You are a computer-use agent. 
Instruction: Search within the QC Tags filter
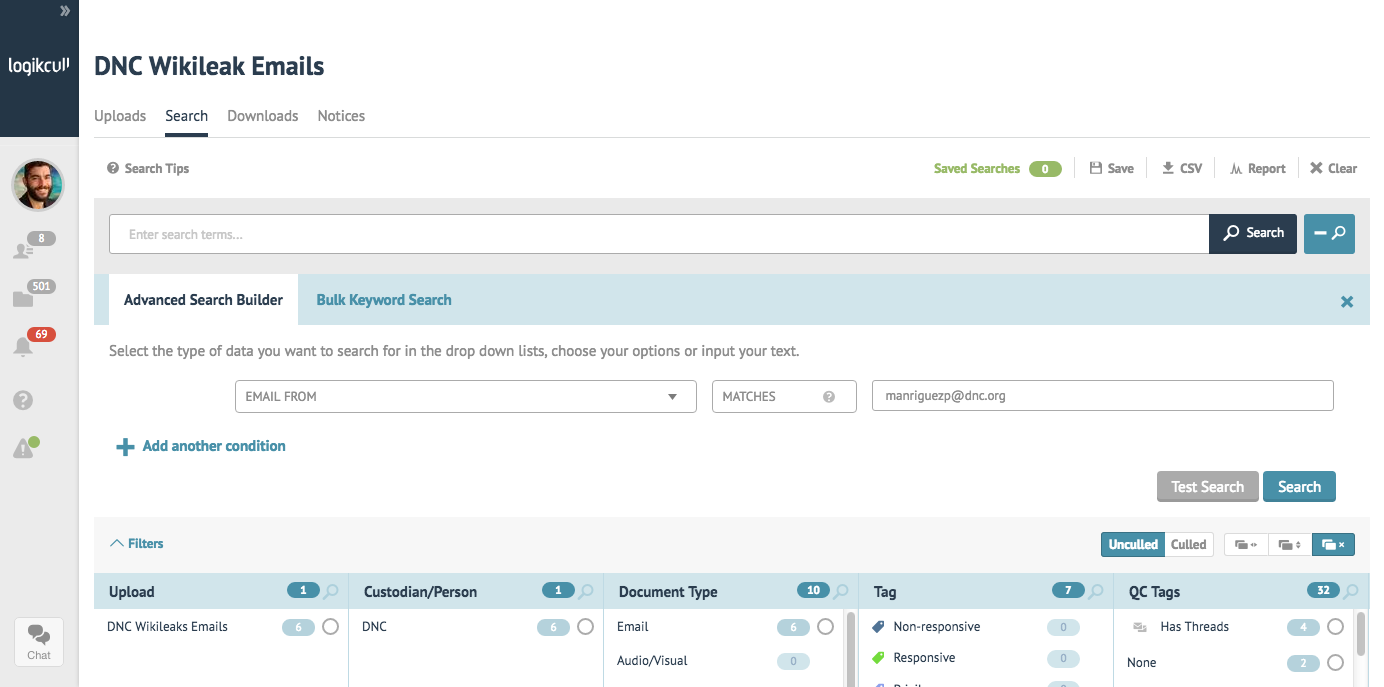[x=1351, y=591]
